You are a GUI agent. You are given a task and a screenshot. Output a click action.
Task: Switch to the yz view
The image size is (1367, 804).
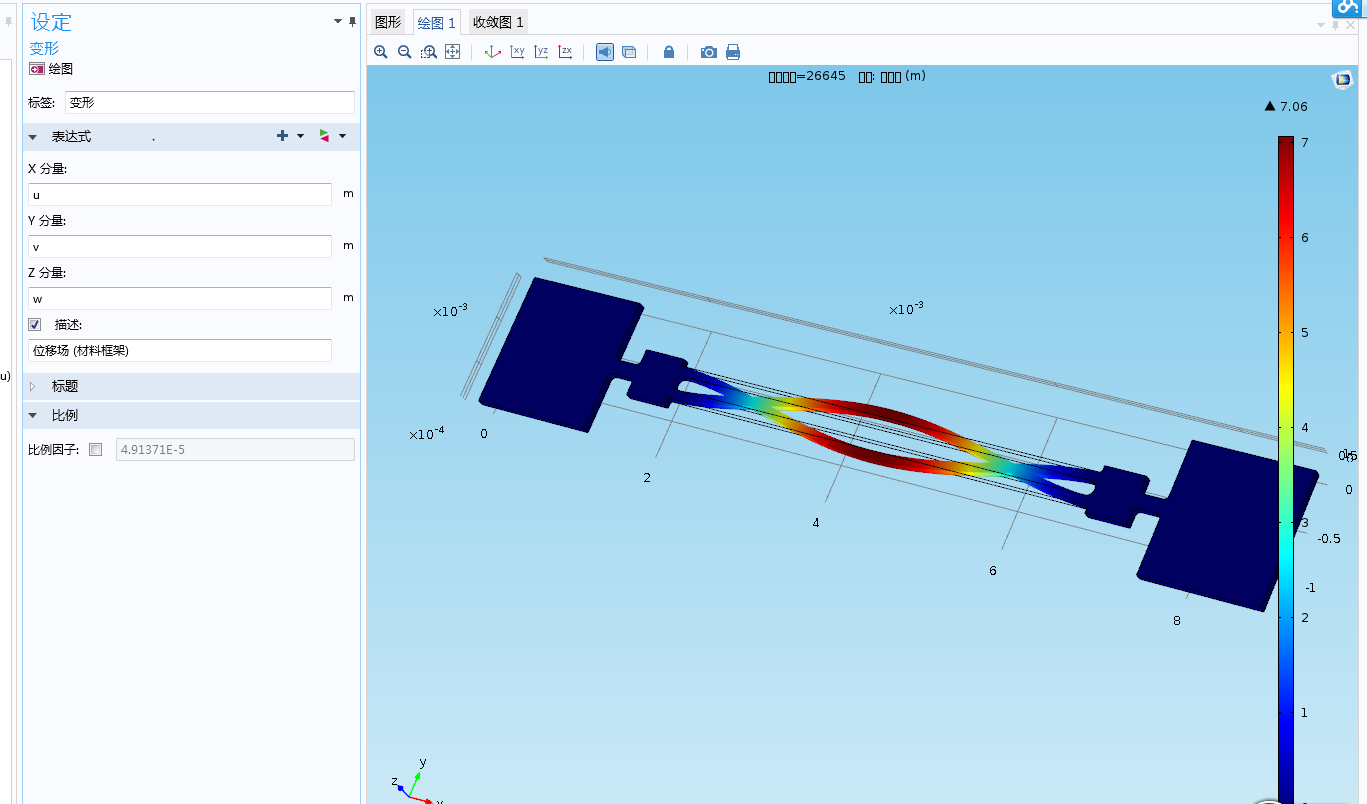[x=541, y=52]
